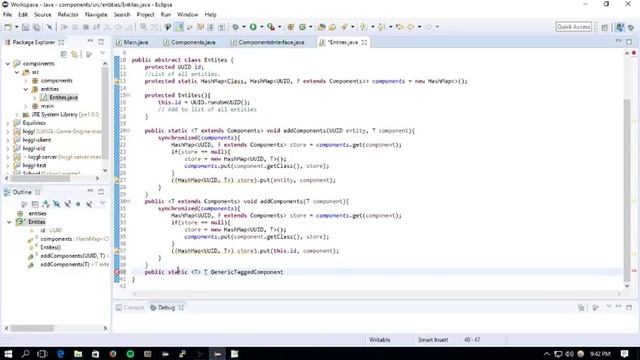Minimize the Package Explorer view
Screen dimensions: 640x360
coord(90,42)
